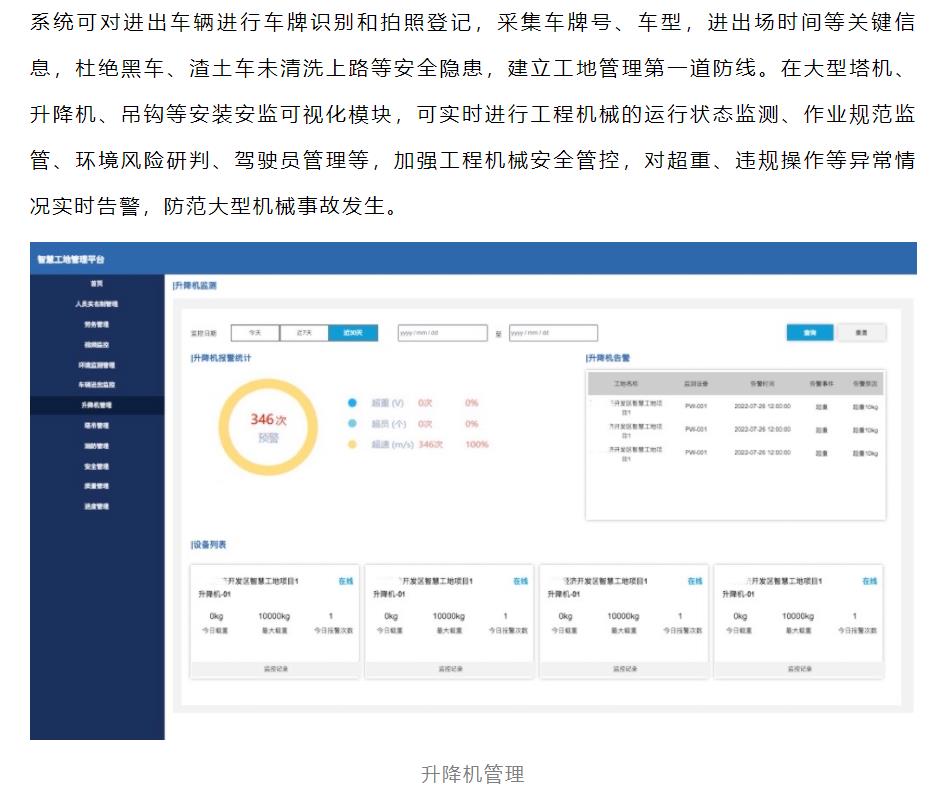Select 安全管理 safety management in sidebar

click(x=95, y=468)
